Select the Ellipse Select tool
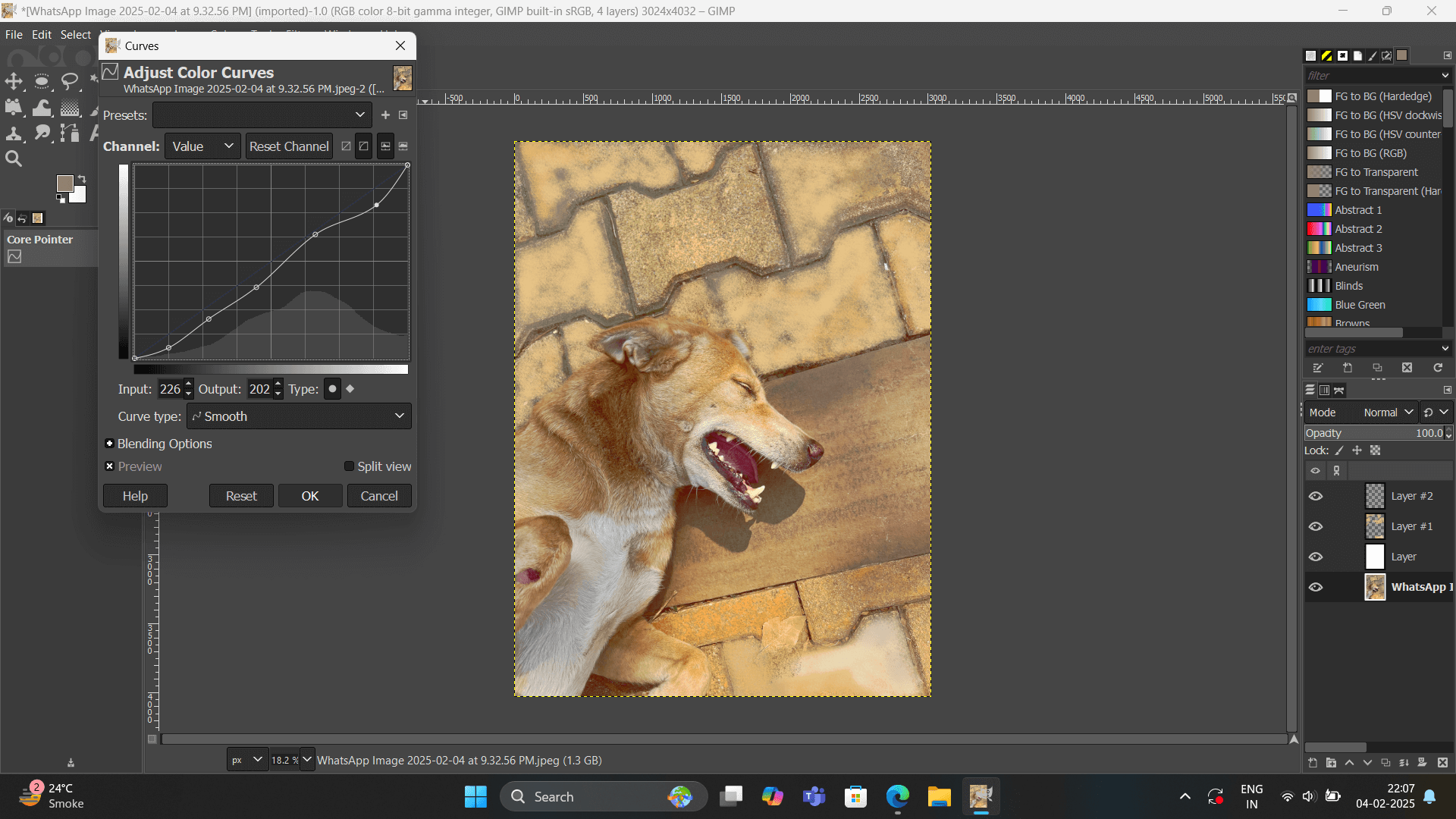The height and width of the screenshot is (819, 1456). (42, 81)
